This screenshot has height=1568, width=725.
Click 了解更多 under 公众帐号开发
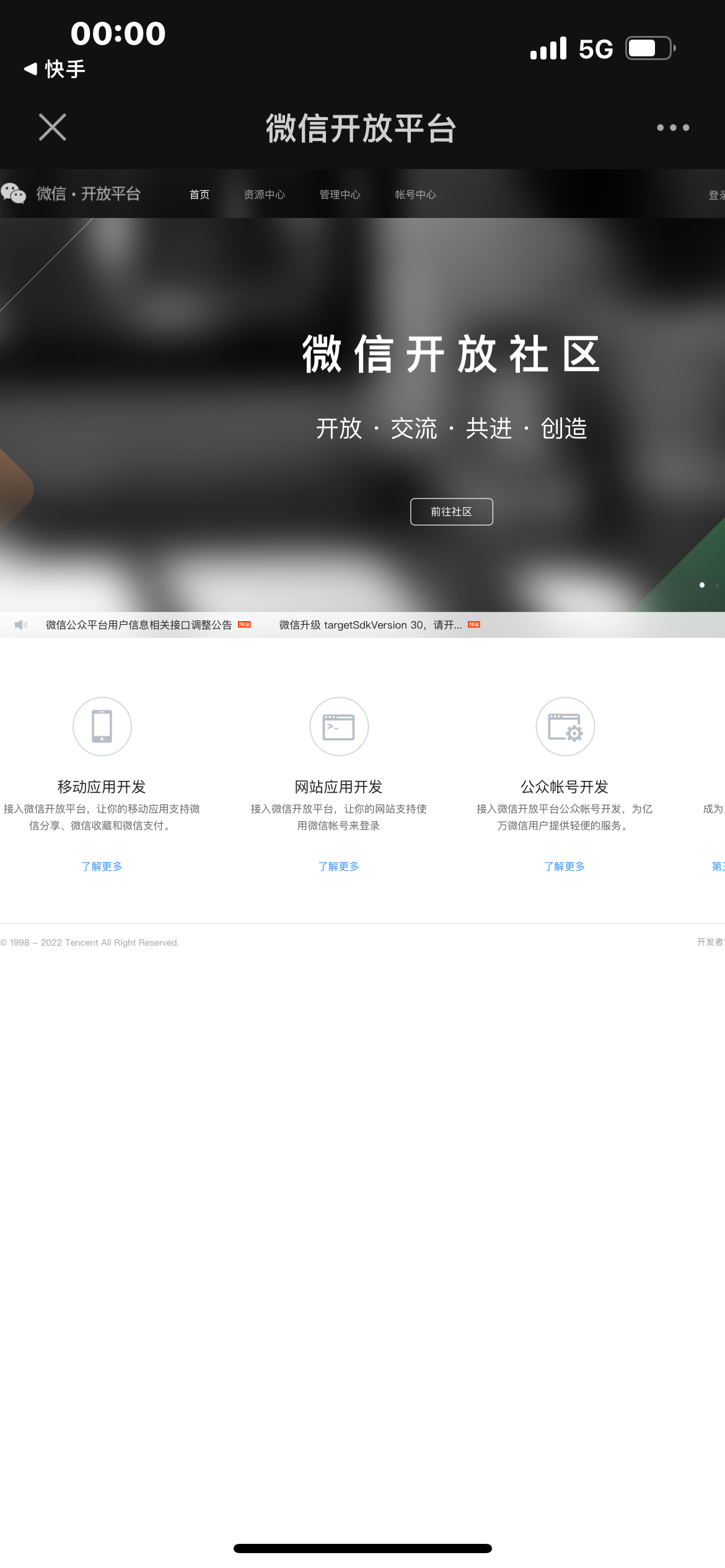click(565, 866)
